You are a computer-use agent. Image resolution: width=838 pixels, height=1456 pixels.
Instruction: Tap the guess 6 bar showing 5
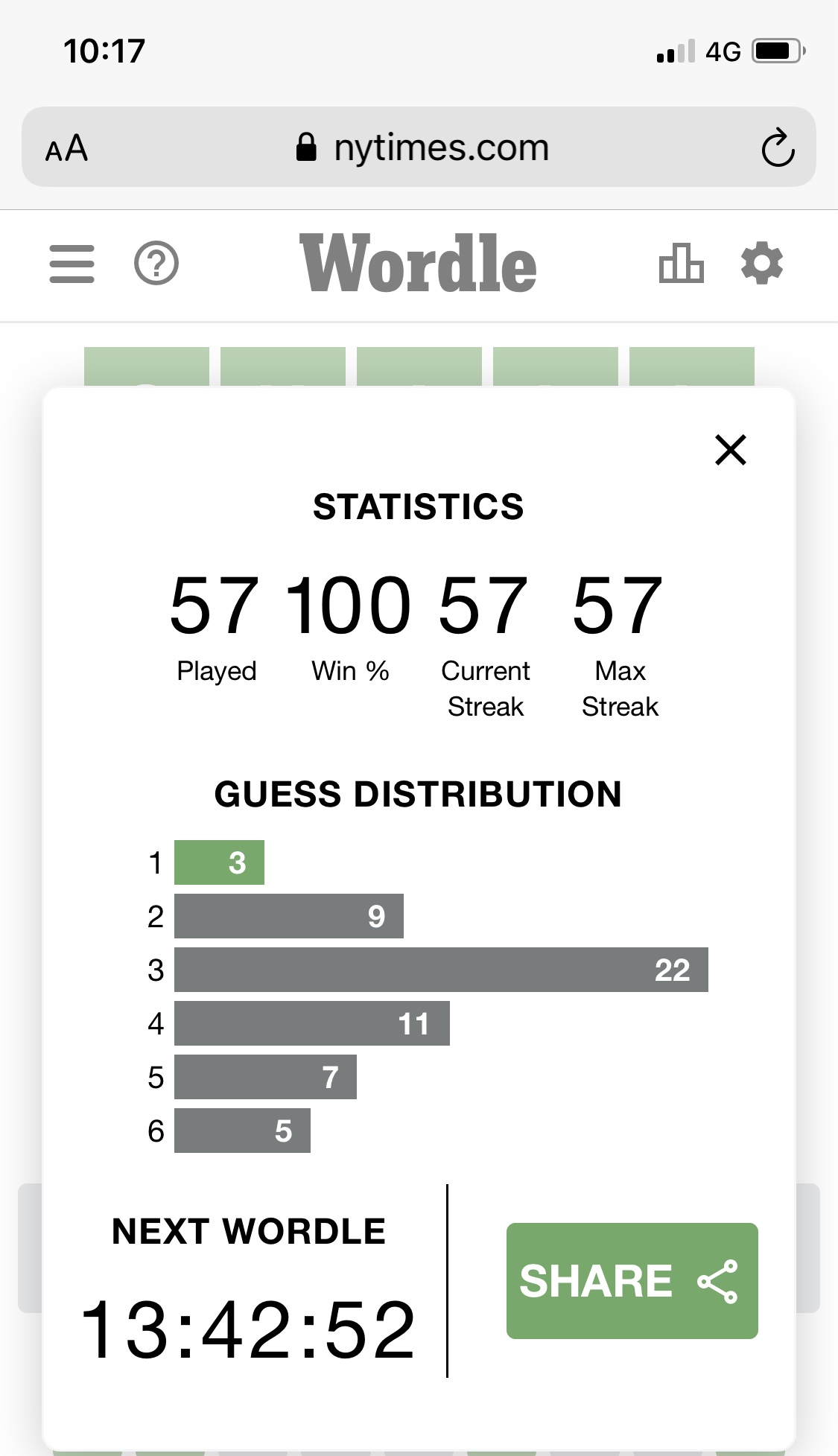pos(242,1131)
